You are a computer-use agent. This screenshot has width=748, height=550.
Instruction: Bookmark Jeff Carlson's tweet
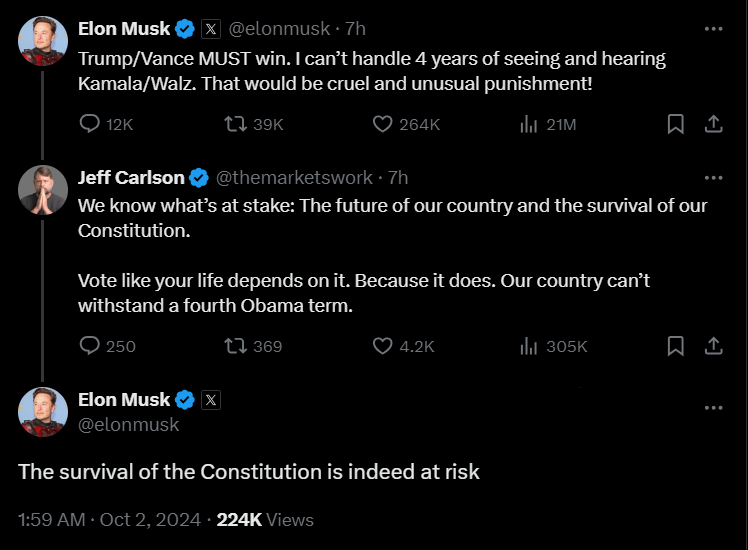click(x=676, y=346)
